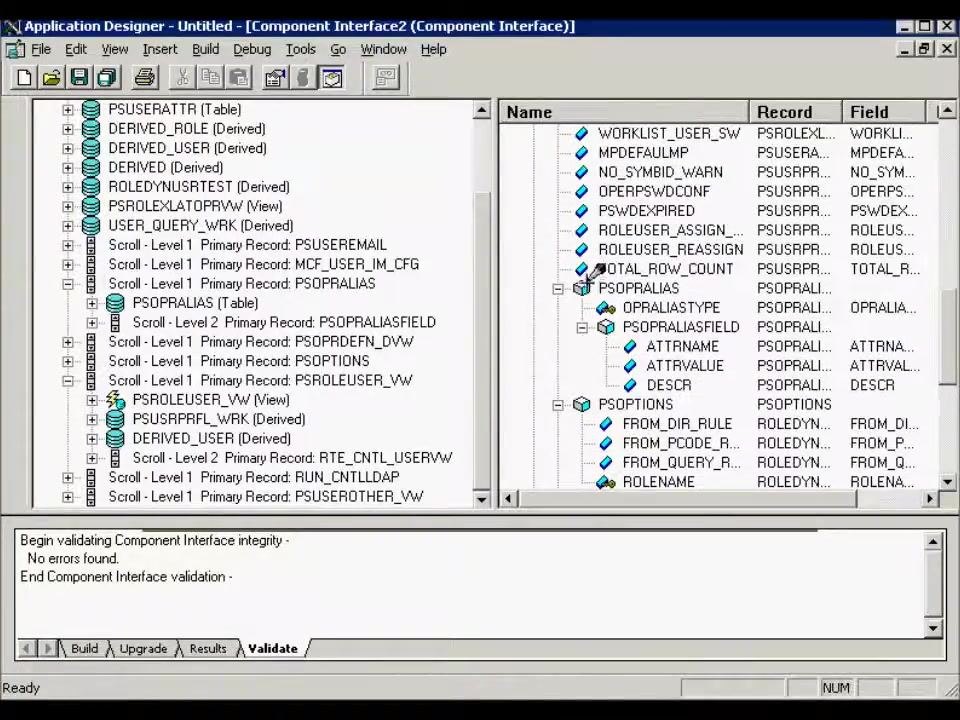
Task: Collapse the PSOPTIONS collection in Name pane
Action: pyautogui.click(x=558, y=405)
